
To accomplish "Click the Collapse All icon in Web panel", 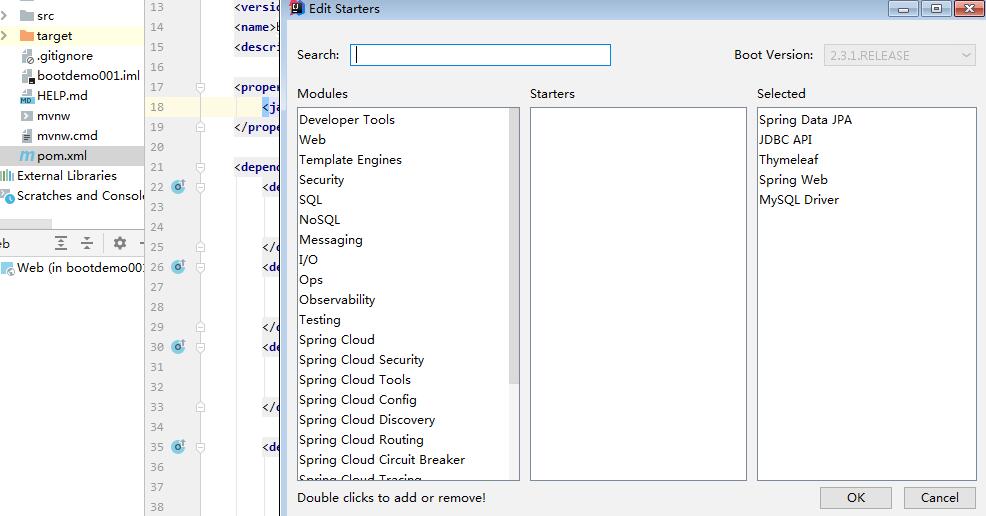I will 87,243.
